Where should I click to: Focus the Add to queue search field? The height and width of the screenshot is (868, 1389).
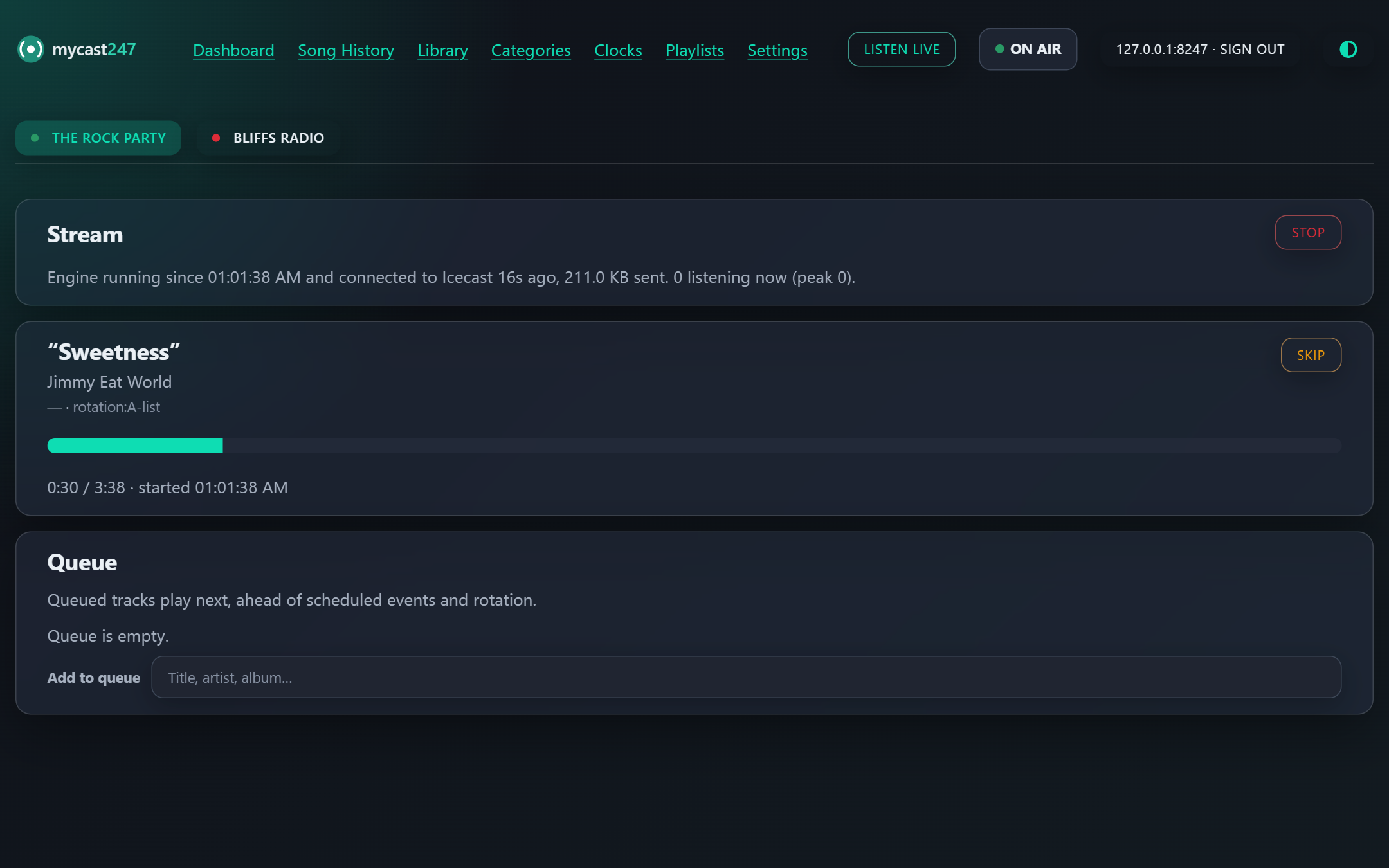(746, 677)
